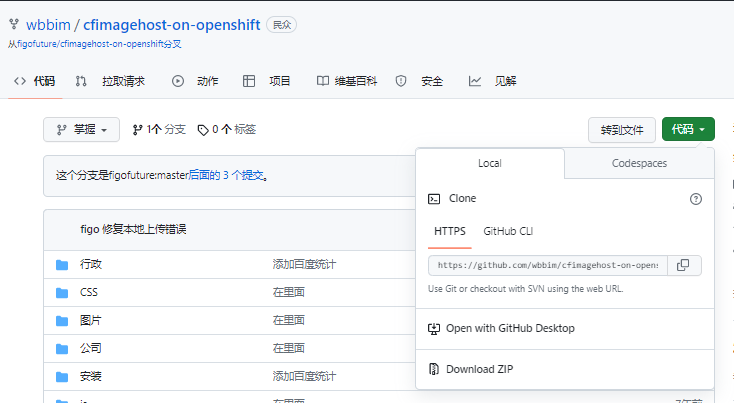Open the 拉取请求 tab
Screen dimensions: 734x403
tap(111, 81)
